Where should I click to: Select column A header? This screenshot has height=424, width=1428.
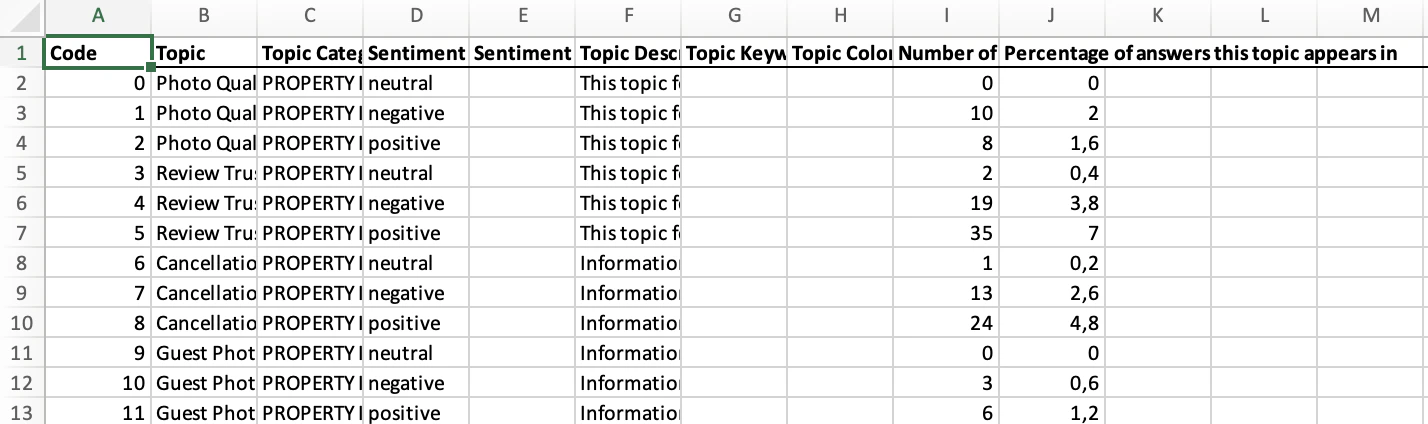(x=98, y=16)
